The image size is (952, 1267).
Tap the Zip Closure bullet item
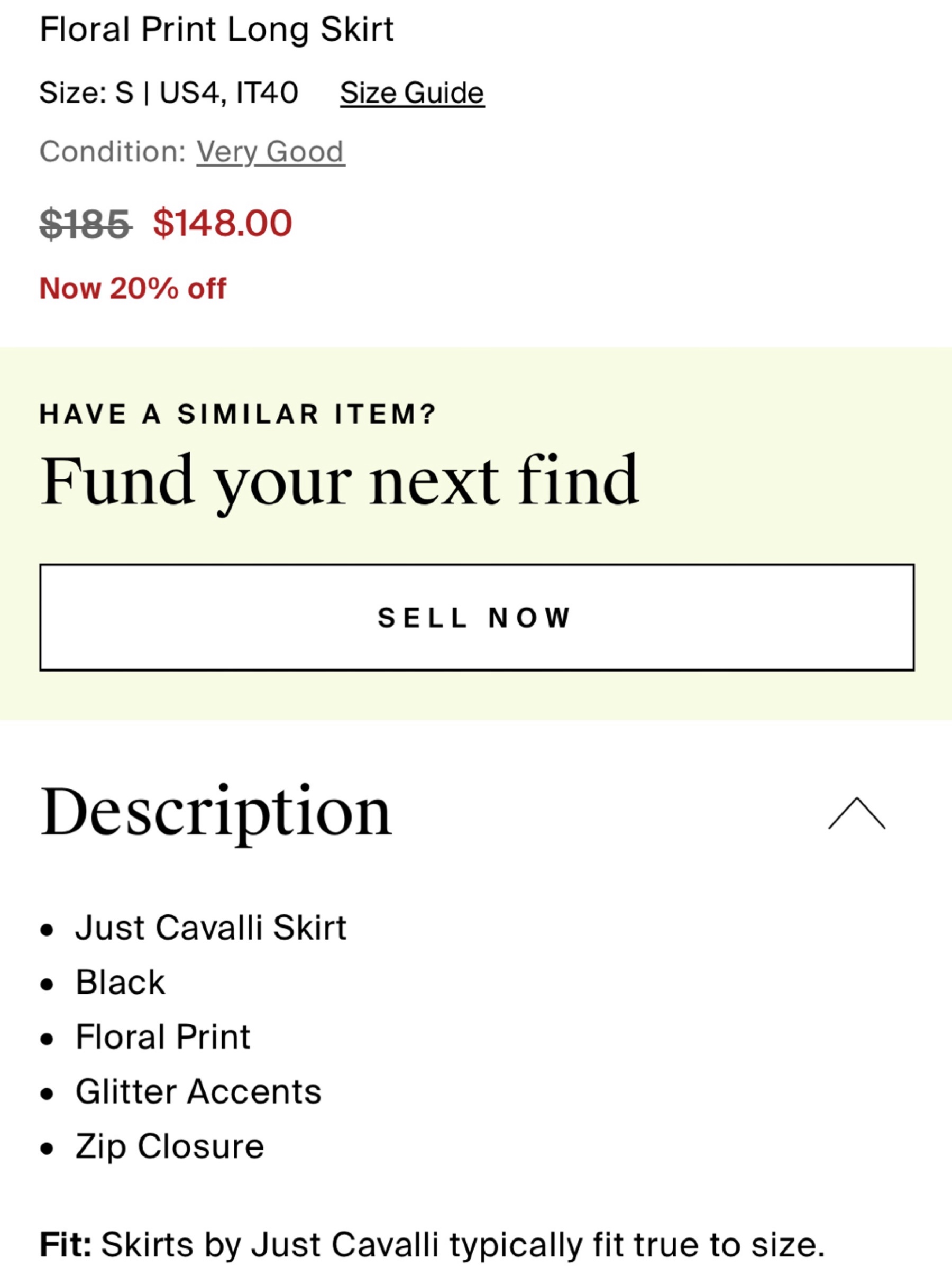pyautogui.click(x=170, y=1146)
